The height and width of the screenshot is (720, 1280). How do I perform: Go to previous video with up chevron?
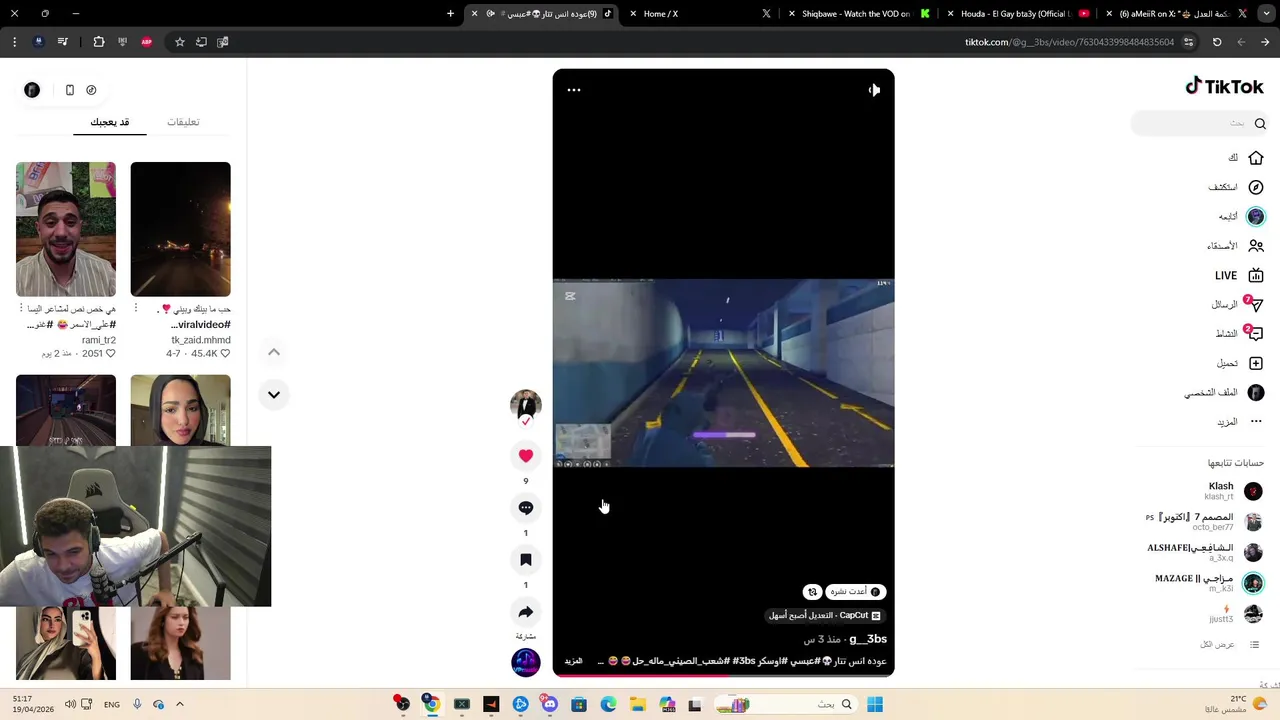274,352
